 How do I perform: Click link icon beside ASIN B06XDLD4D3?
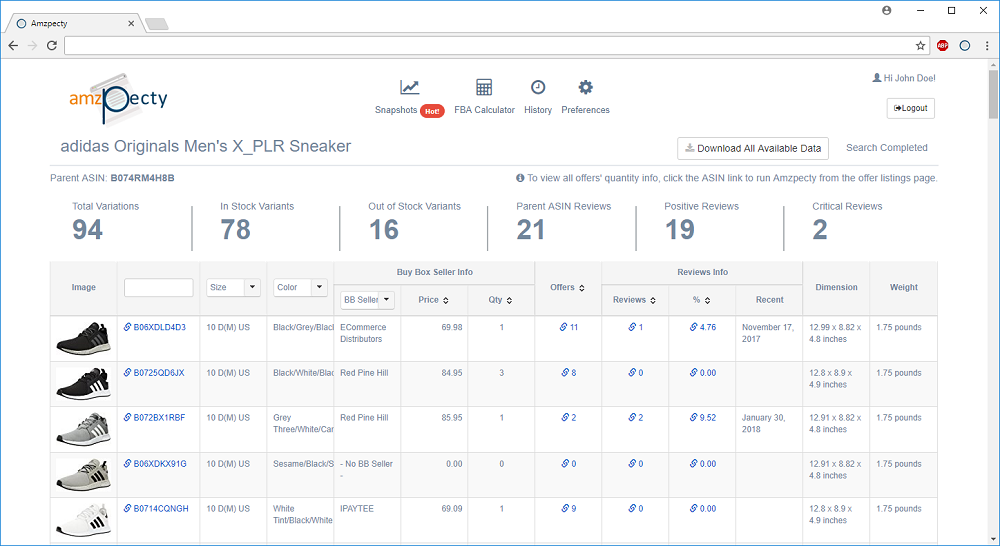pos(128,327)
